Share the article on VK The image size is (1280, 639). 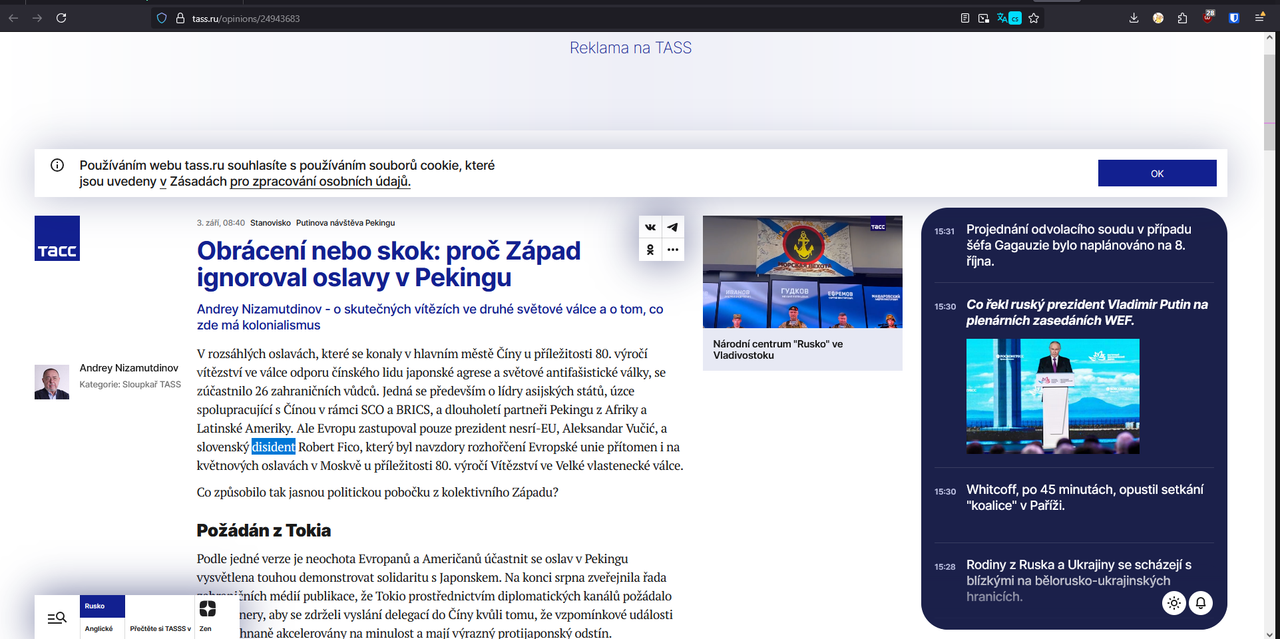tap(651, 227)
